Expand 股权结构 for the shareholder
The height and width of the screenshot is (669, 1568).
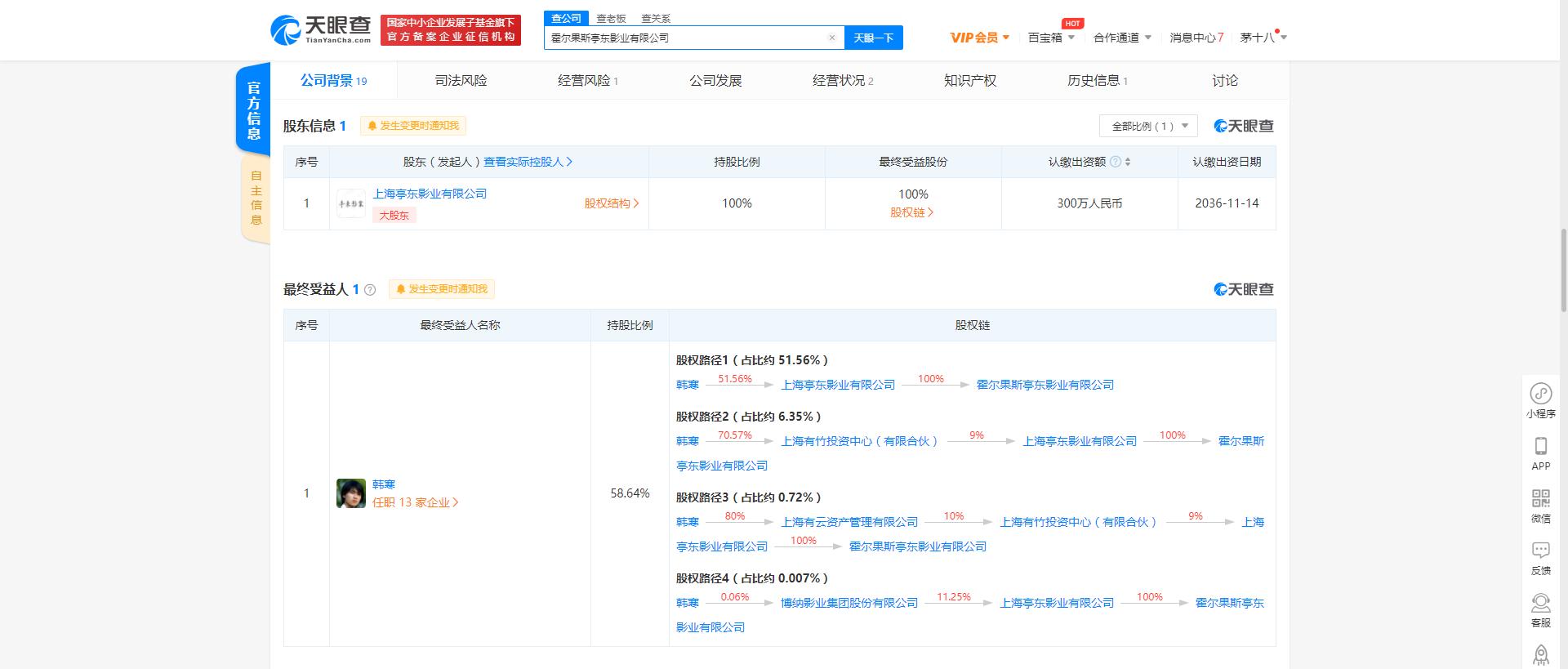[611, 203]
